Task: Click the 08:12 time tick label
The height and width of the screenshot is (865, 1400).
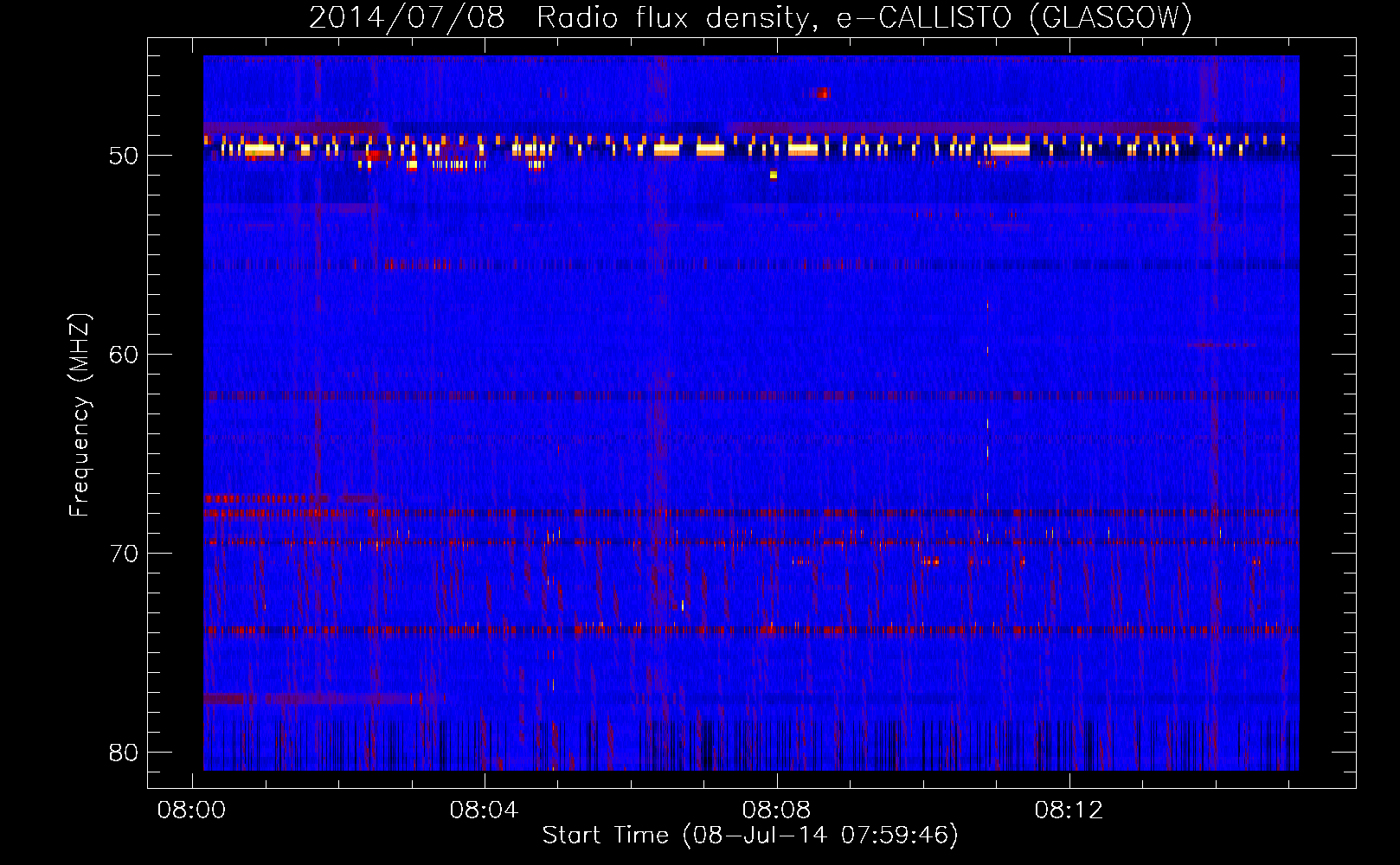Action: pos(1069,811)
